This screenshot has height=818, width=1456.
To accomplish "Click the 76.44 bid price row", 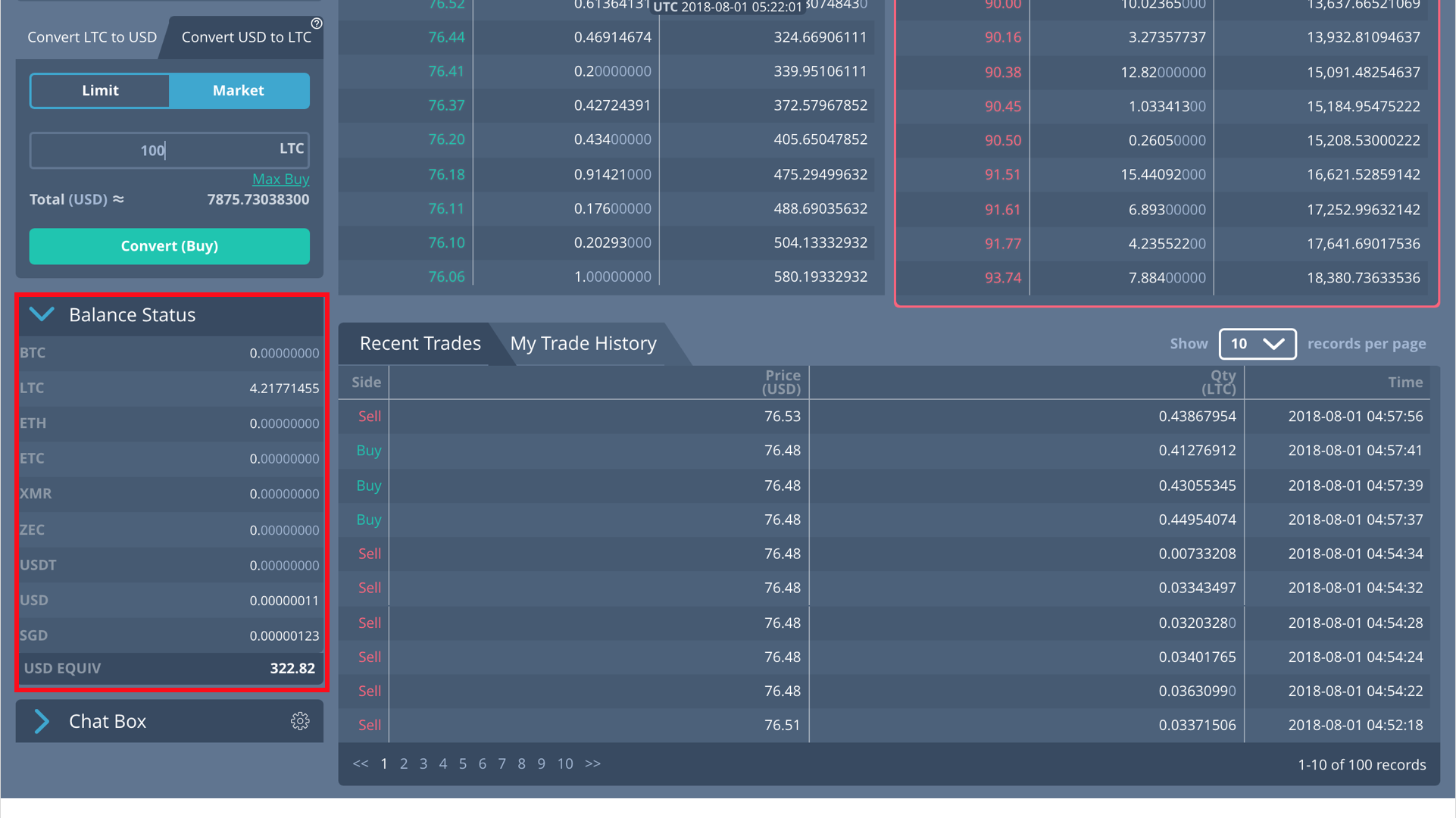I will [x=446, y=37].
